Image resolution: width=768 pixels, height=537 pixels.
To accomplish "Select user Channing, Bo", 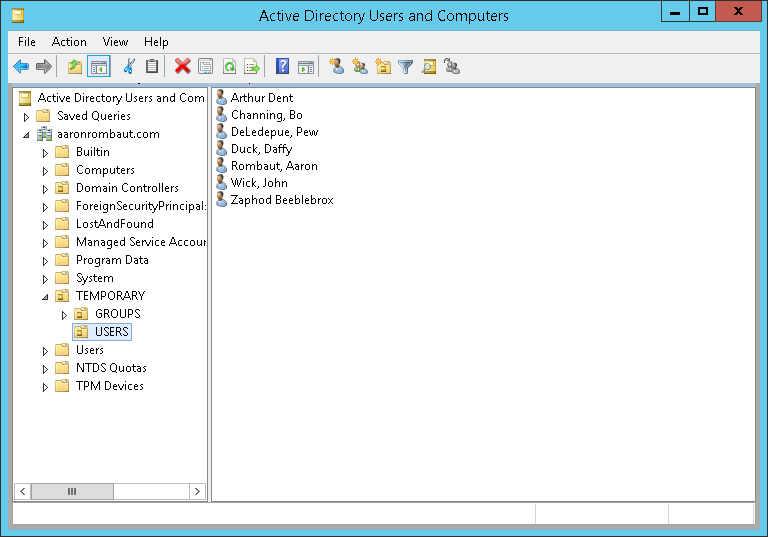I will (266, 115).
